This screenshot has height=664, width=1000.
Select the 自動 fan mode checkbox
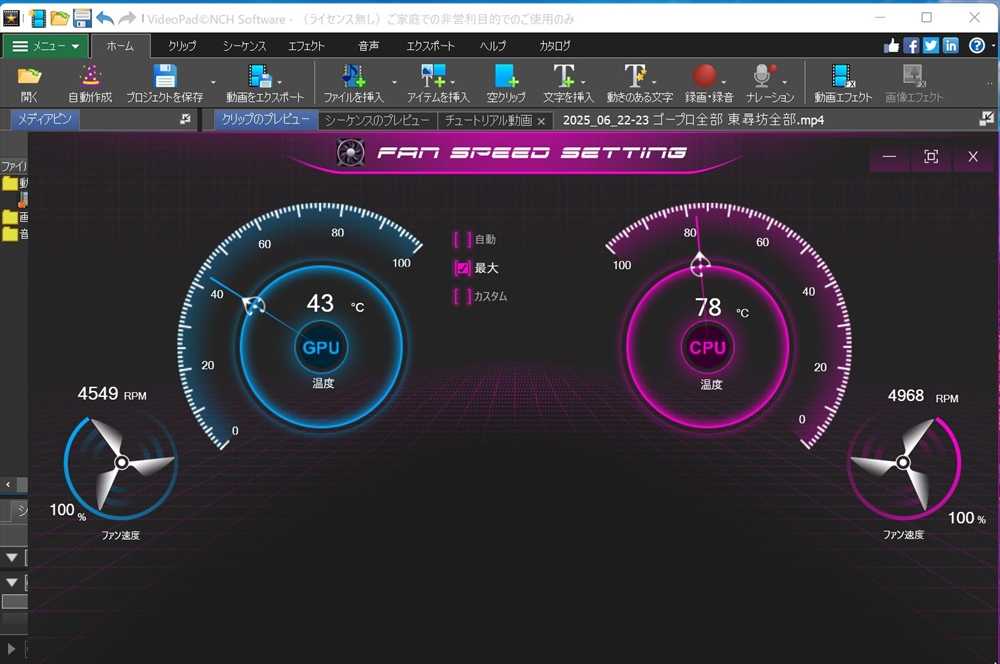[x=462, y=240]
